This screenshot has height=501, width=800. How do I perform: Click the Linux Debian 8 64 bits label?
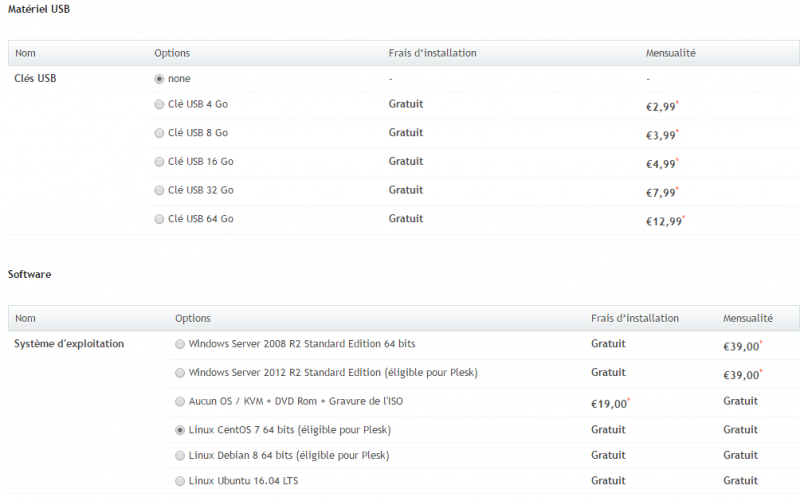[x=289, y=455]
